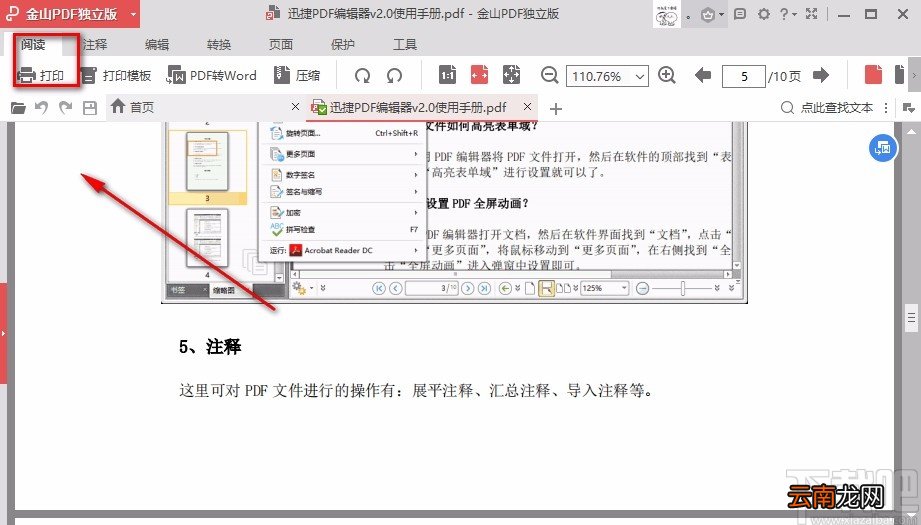Launch PDF转Word conversion
This screenshot has width=921, height=525.
click(212, 75)
